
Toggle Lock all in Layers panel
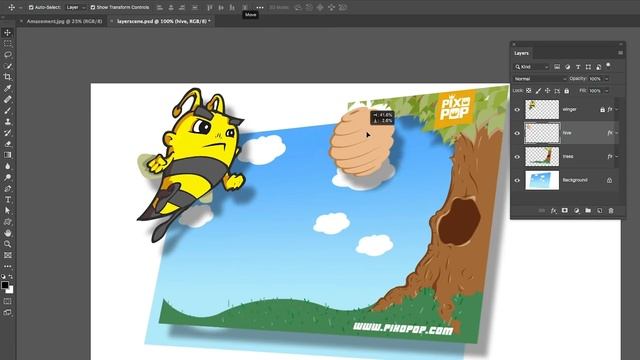[567, 91]
